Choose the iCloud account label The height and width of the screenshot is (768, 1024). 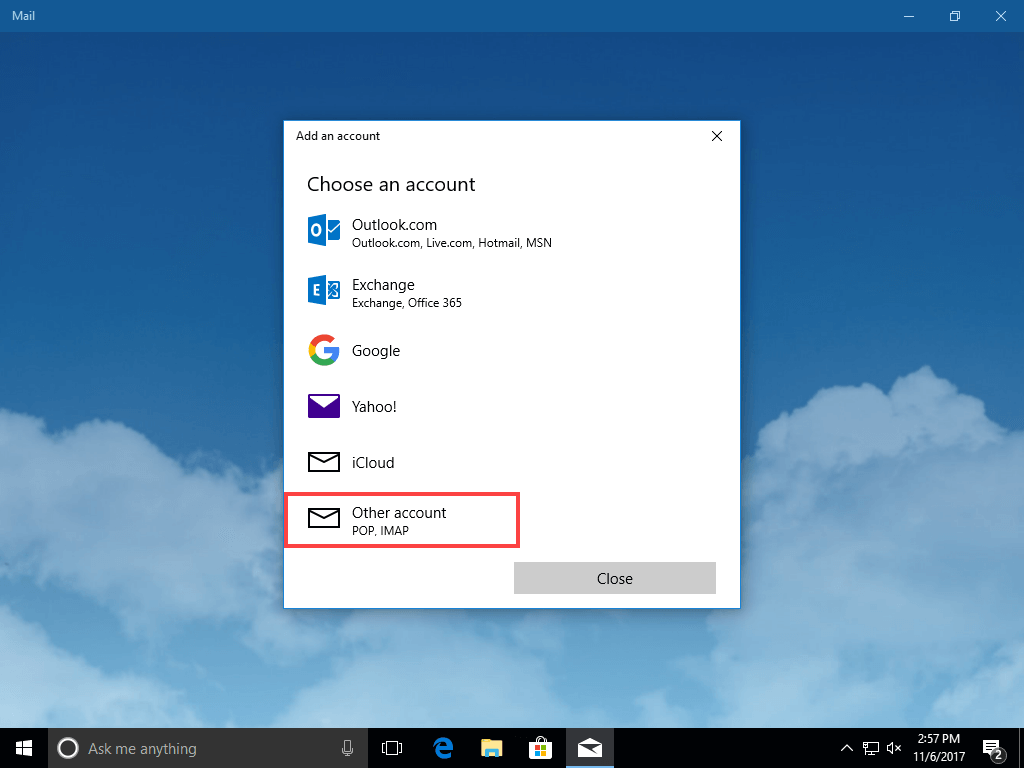coord(373,462)
